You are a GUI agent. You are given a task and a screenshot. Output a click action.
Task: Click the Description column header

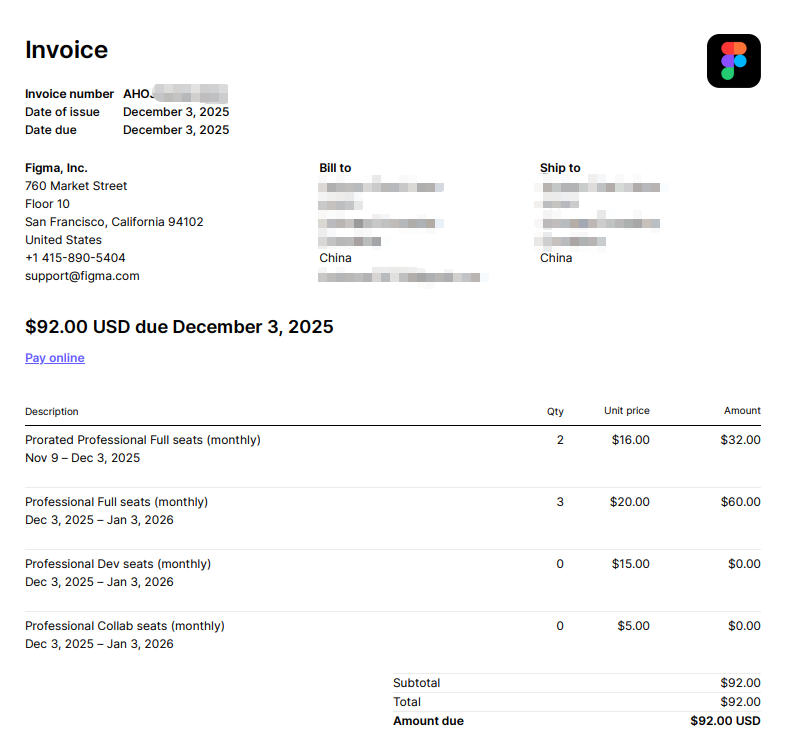(x=52, y=411)
